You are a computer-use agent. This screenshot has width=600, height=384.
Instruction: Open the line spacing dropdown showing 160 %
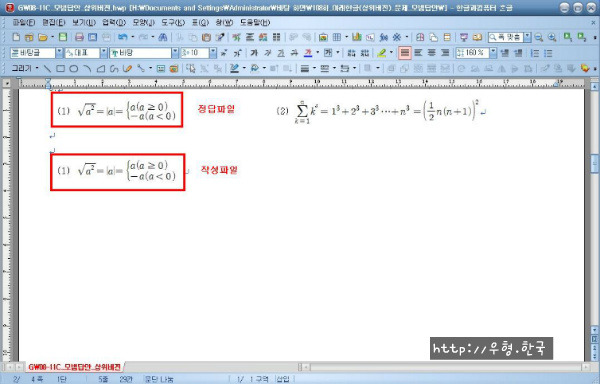click(x=493, y=53)
